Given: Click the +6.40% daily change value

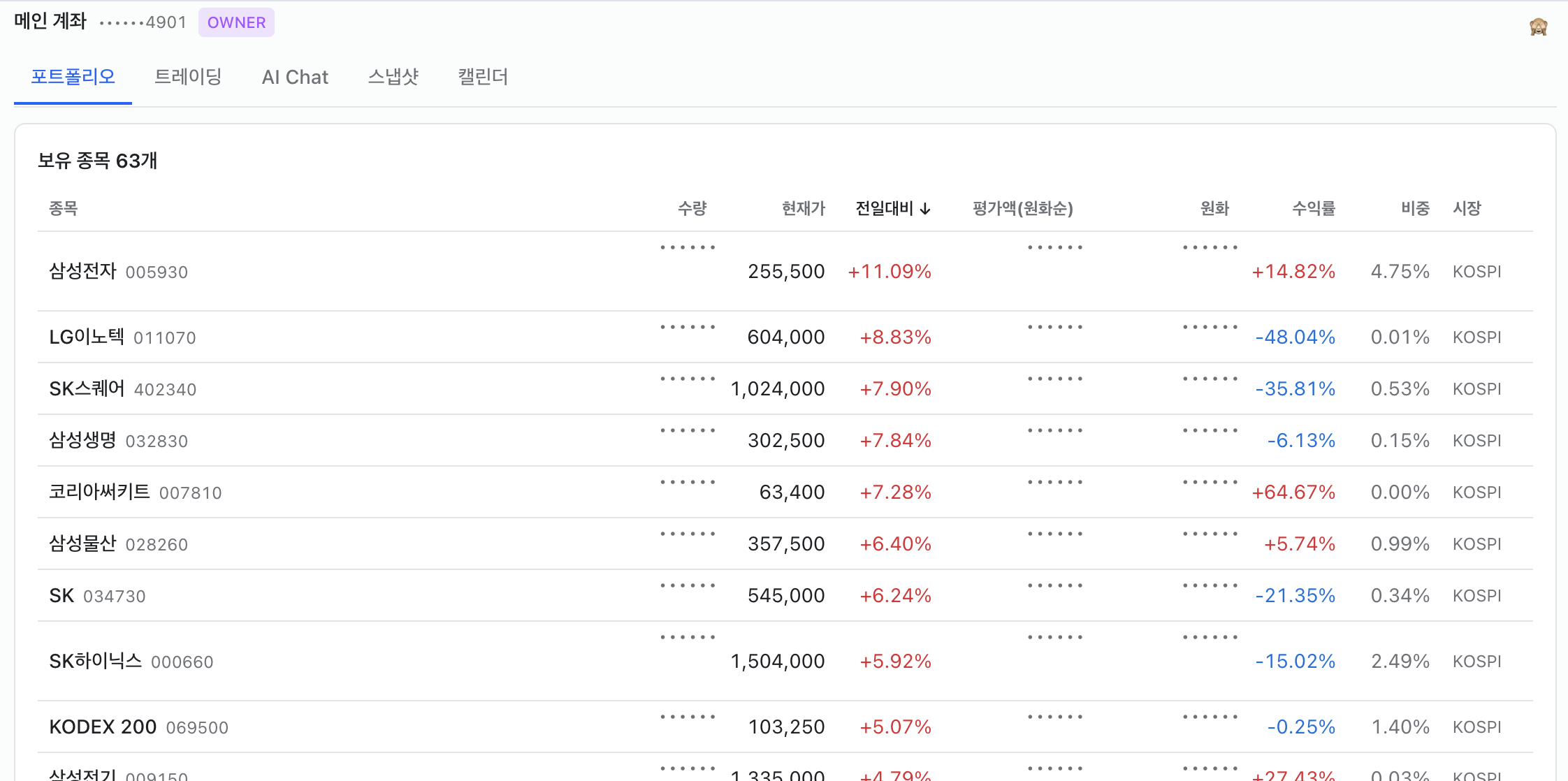Looking at the screenshot, I should [x=895, y=543].
